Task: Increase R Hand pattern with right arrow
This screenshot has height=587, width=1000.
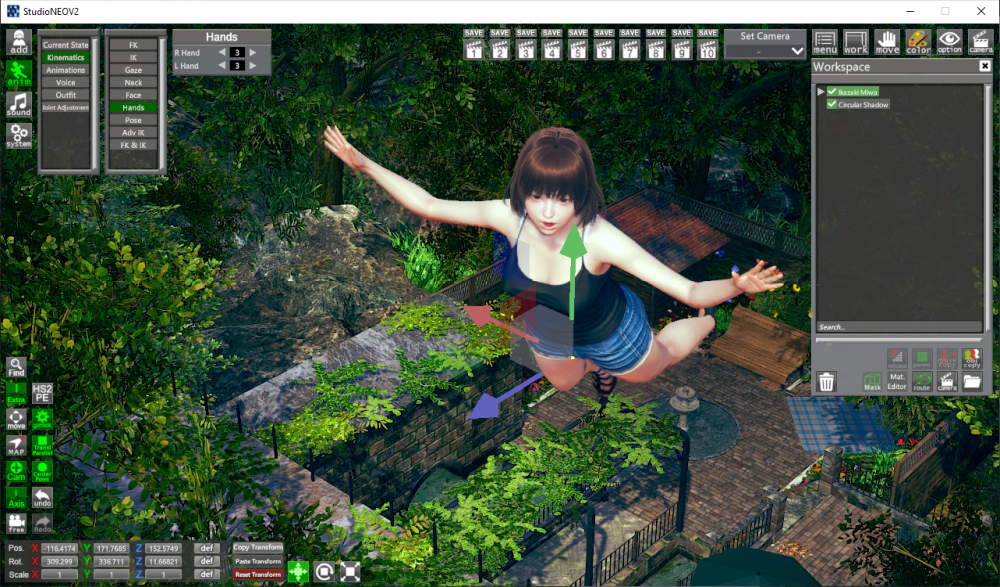Action: click(253, 52)
